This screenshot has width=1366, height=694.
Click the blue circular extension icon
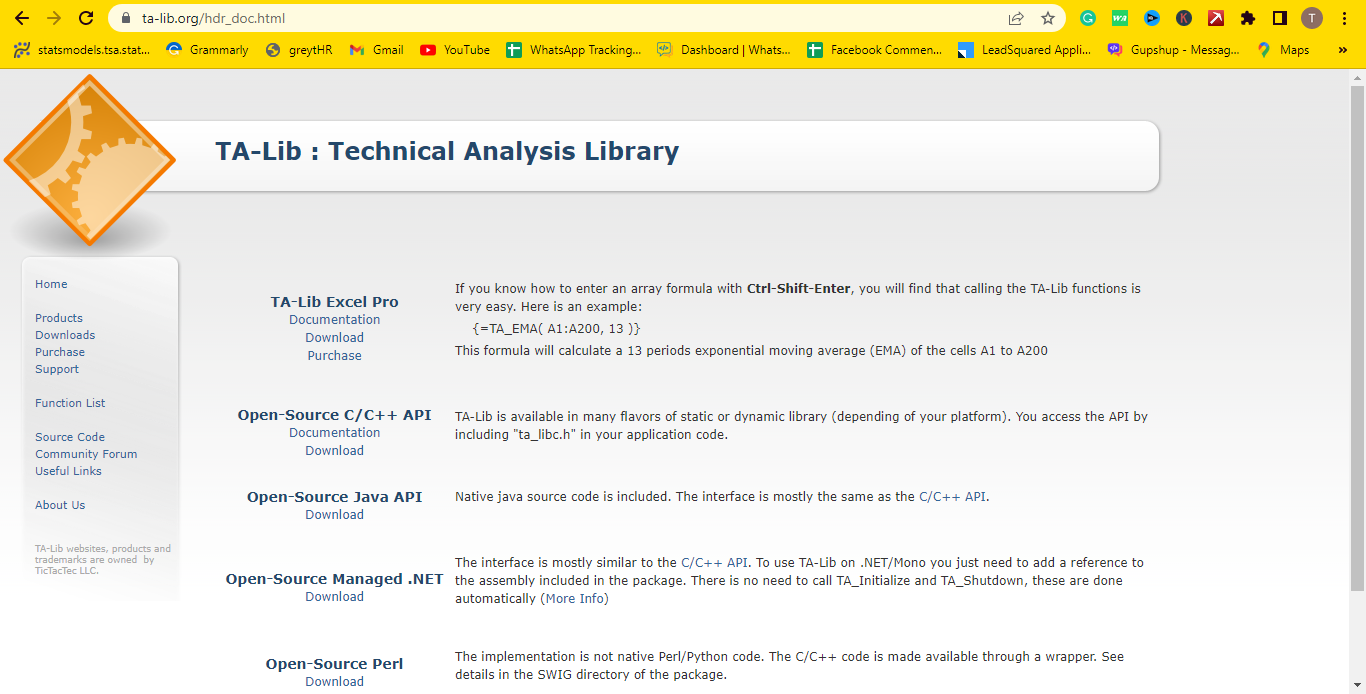(1152, 18)
